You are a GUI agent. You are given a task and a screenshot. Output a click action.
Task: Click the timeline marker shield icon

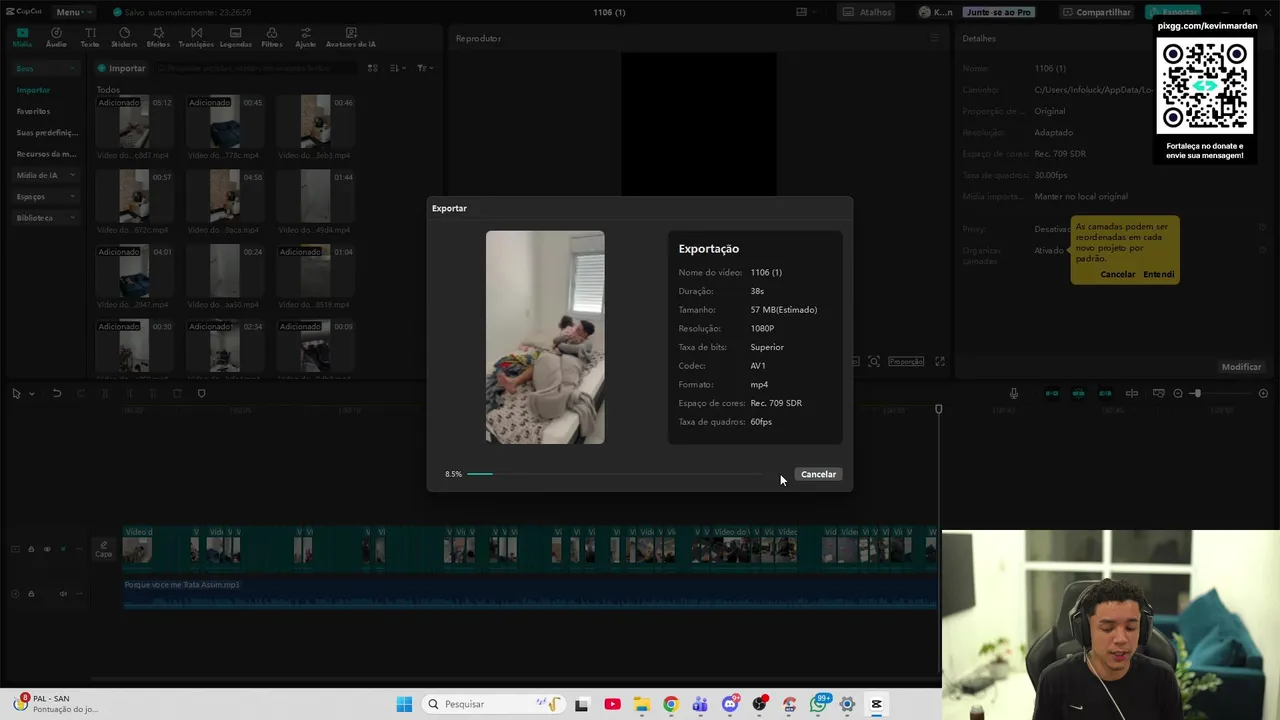201,394
